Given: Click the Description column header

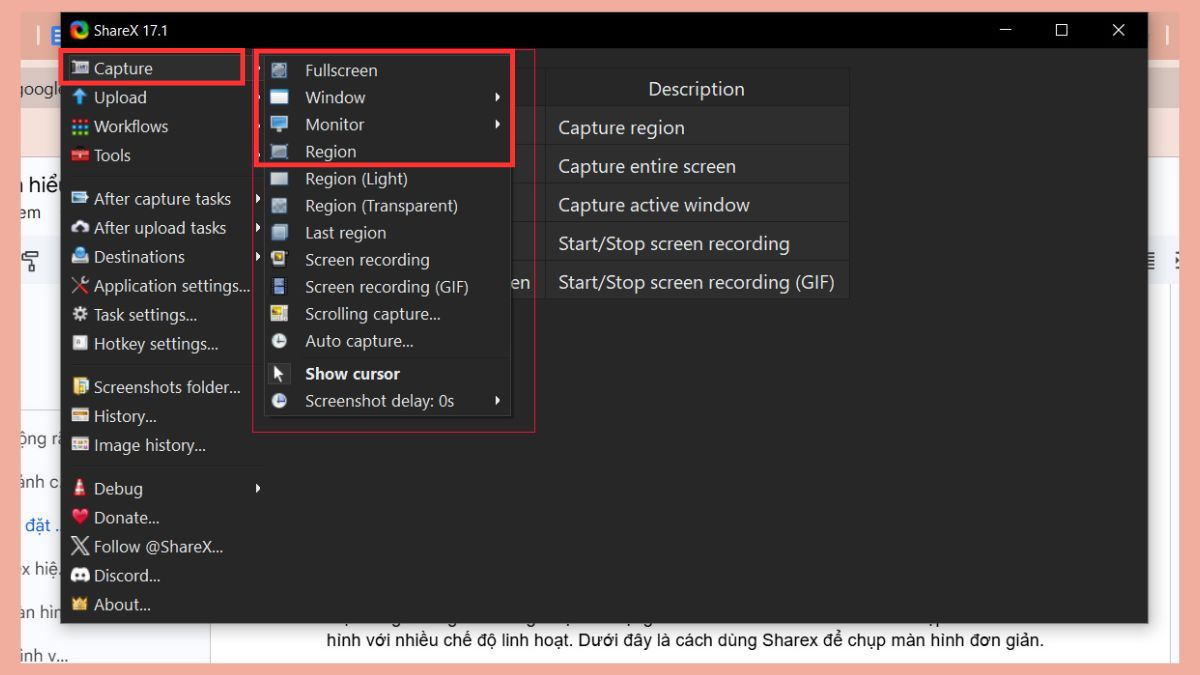Looking at the screenshot, I should tap(697, 89).
